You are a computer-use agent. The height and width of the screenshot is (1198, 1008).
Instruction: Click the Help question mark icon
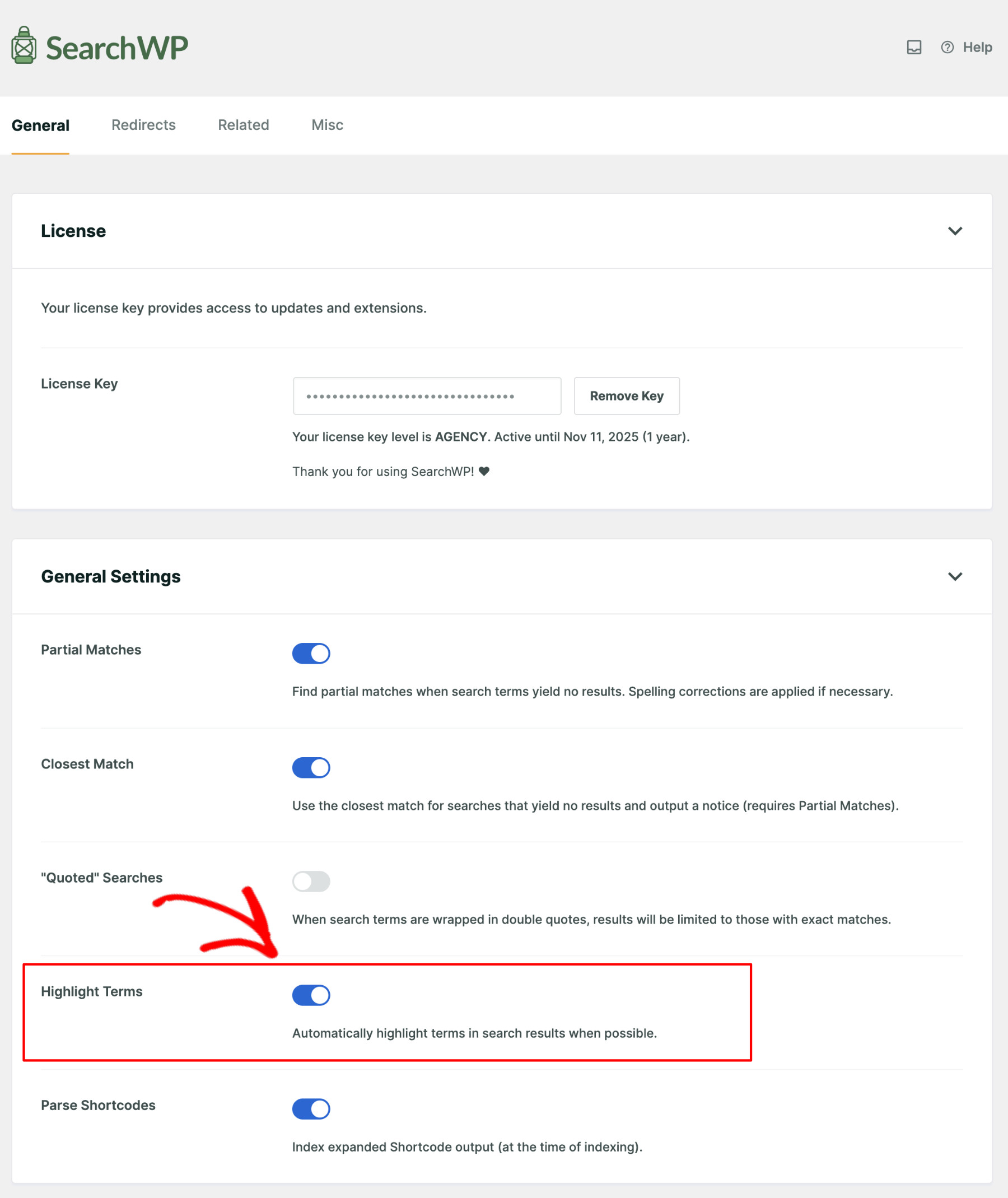947,48
